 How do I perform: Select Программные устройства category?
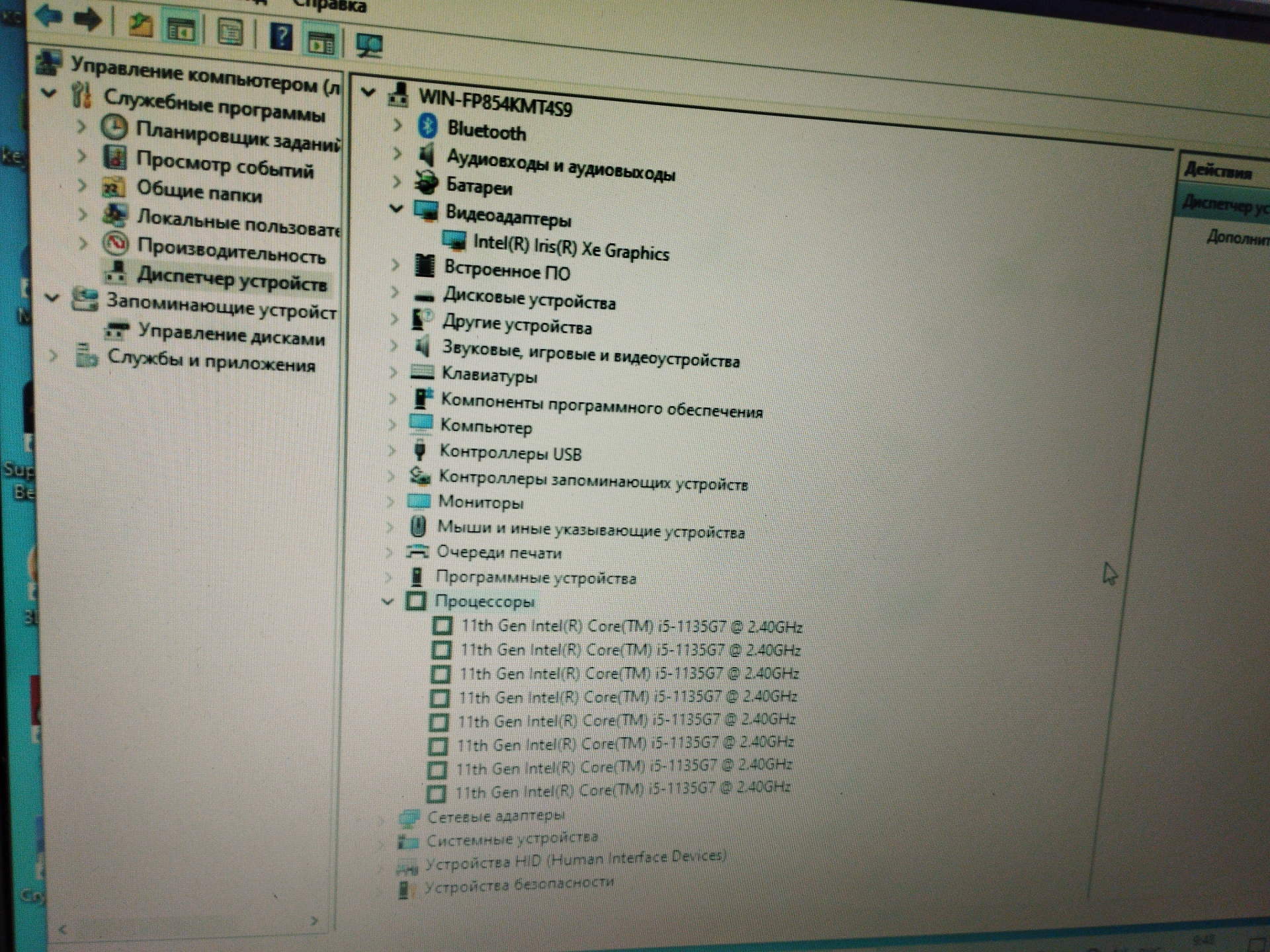point(536,578)
